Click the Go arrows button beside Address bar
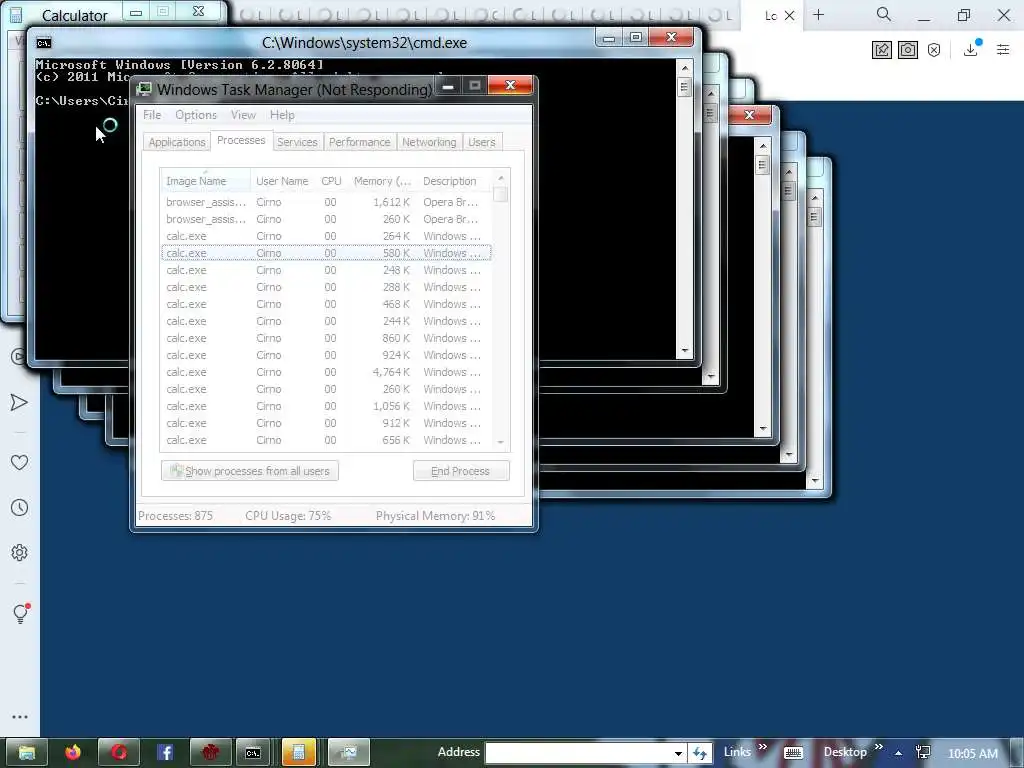 coord(700,753)
